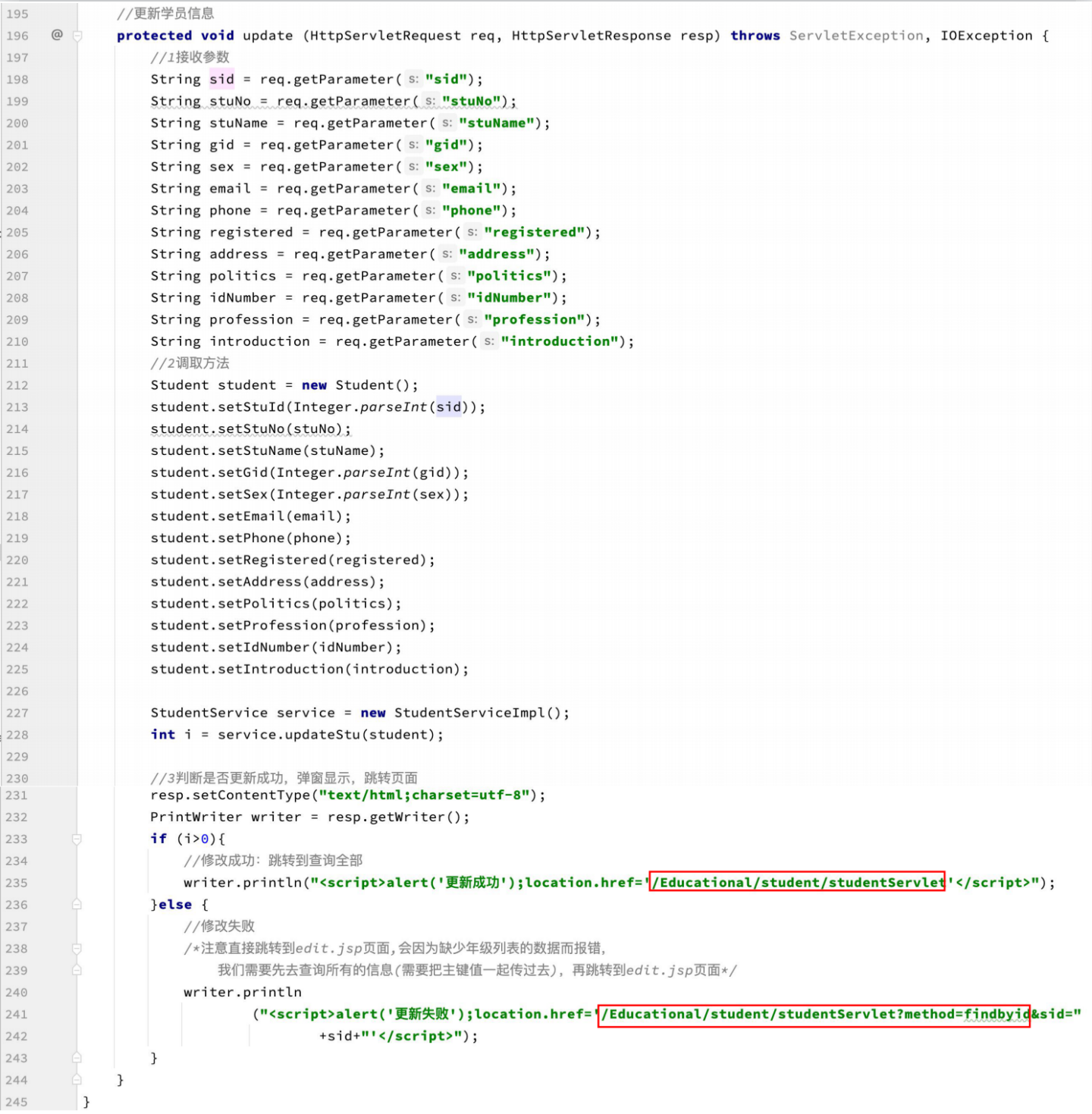Click '+sid+' expression on line 242

pos(340,1037)
